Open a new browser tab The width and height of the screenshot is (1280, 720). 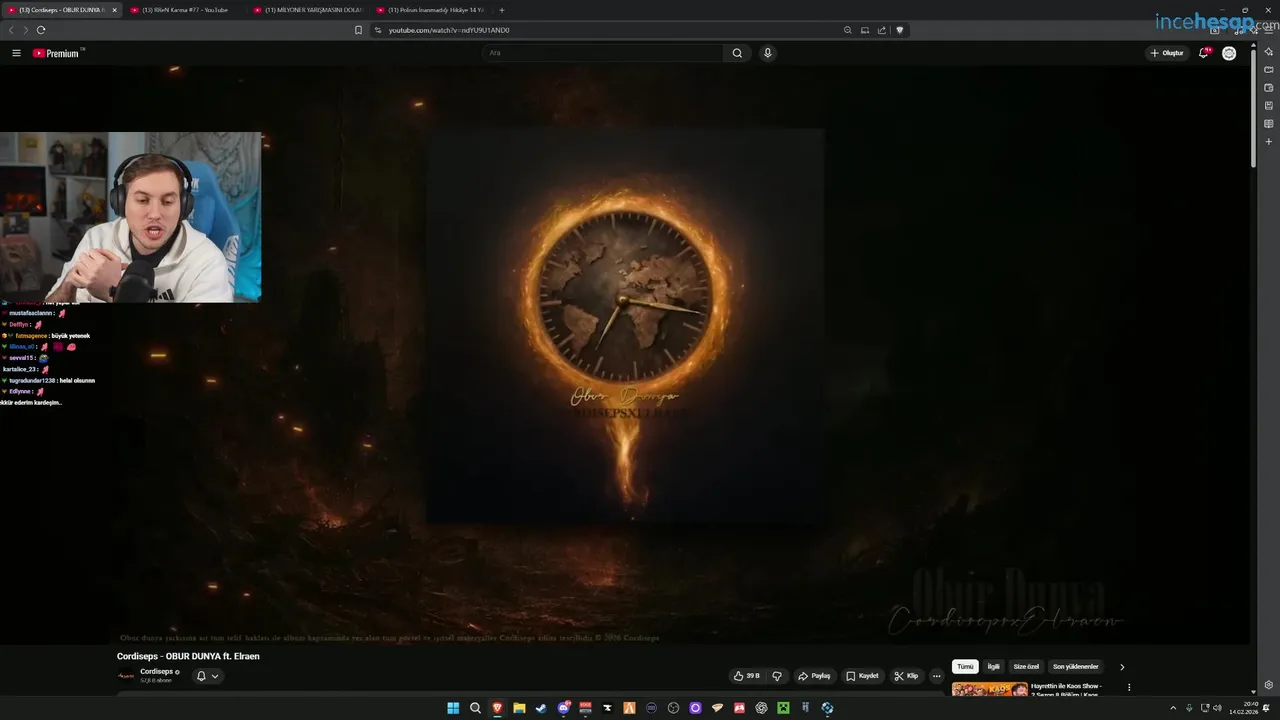coord(502,10)
